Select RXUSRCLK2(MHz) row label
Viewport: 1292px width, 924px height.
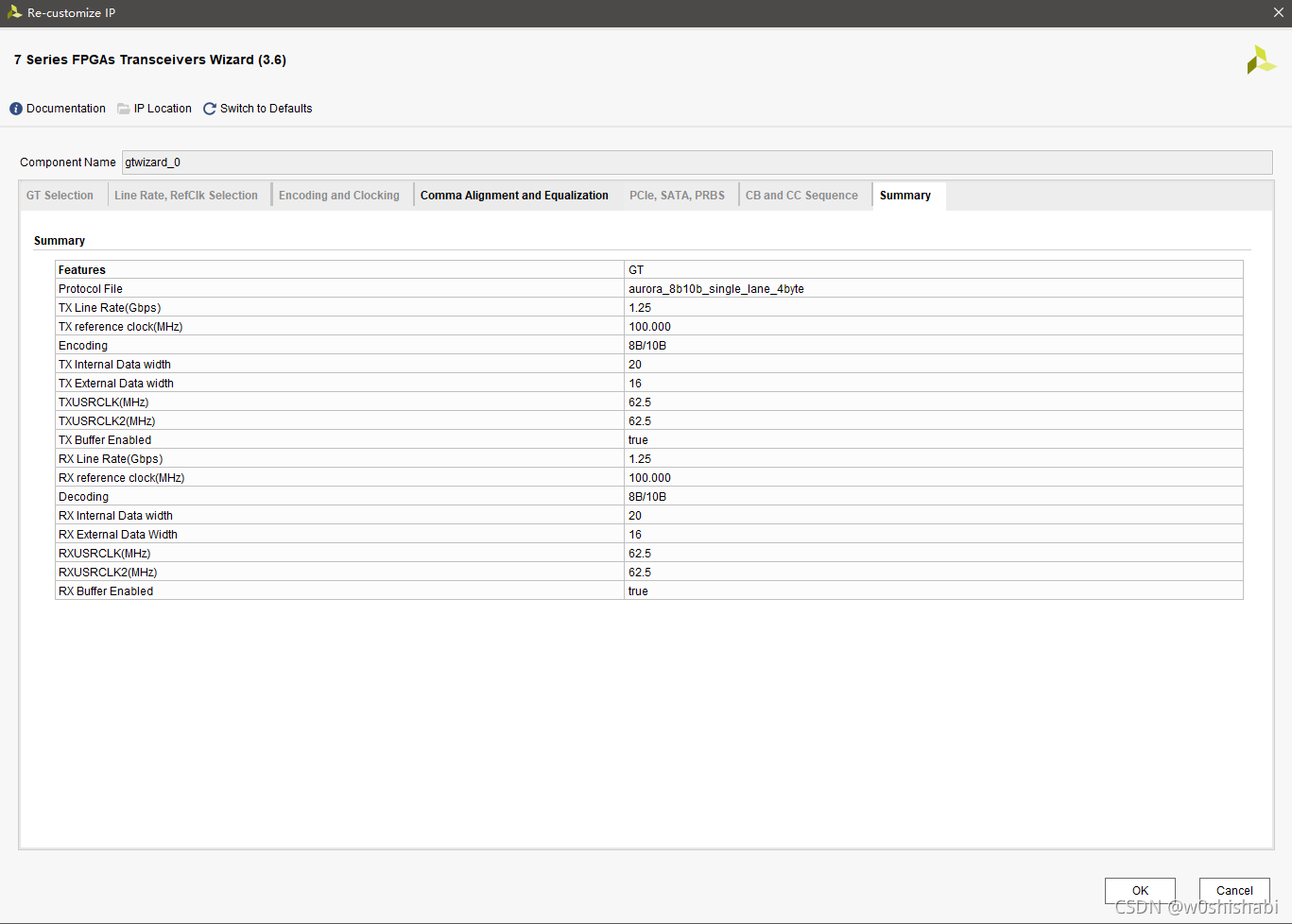click(108, 573)
